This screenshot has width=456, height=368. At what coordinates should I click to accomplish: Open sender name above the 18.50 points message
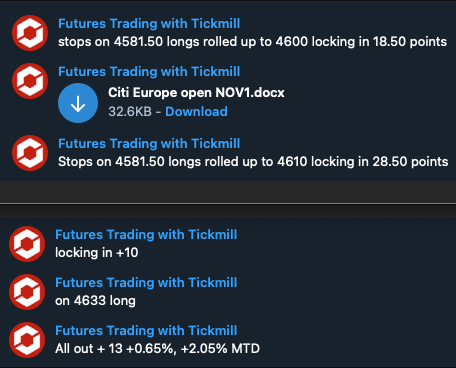point(149,24)
